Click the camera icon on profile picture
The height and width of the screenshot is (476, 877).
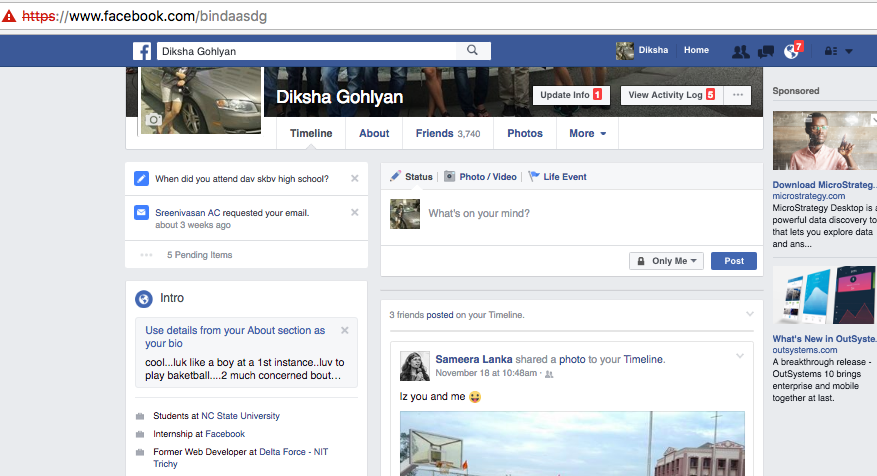pos(154,119)
